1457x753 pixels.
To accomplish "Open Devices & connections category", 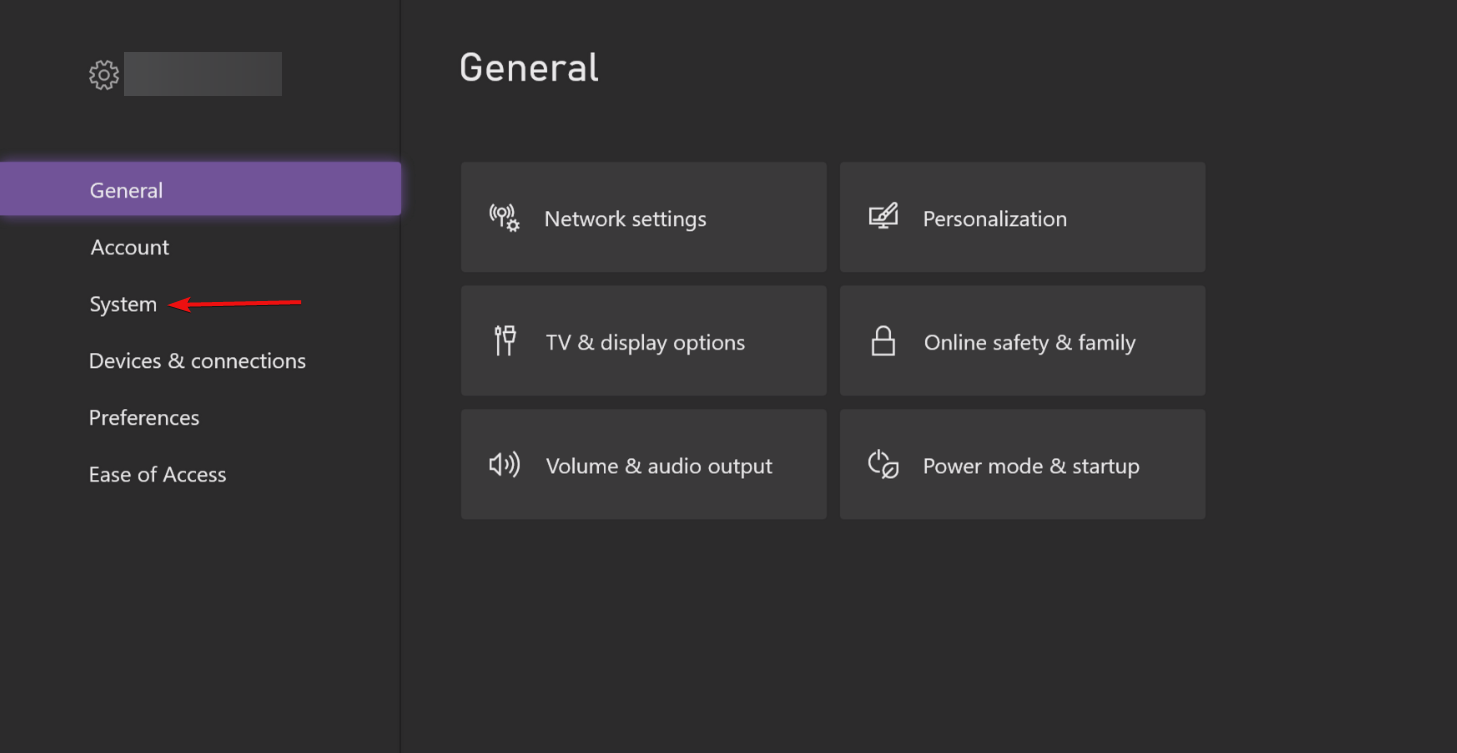I will click(x=197, y=361).
